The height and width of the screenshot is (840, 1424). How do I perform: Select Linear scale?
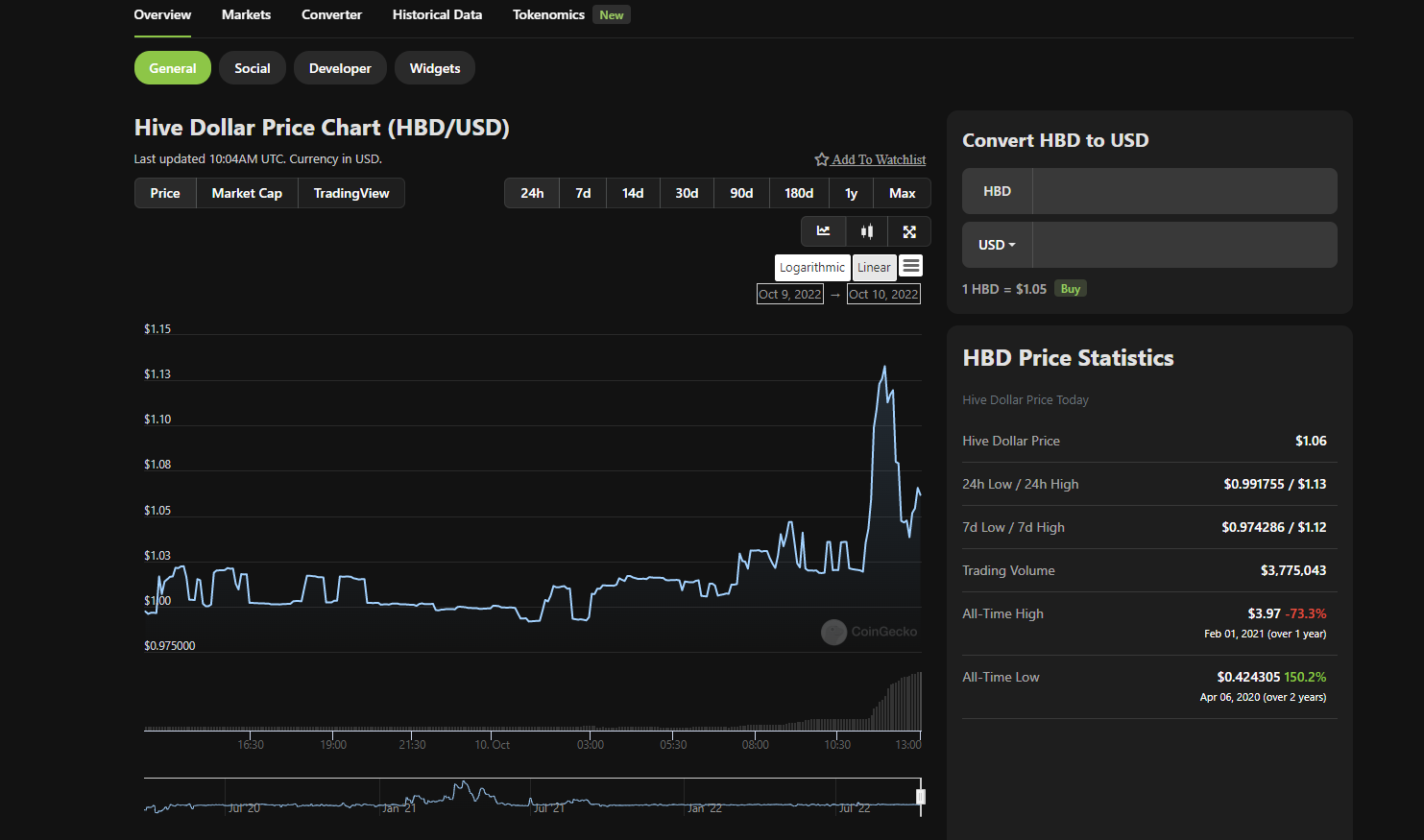(874, 268)
